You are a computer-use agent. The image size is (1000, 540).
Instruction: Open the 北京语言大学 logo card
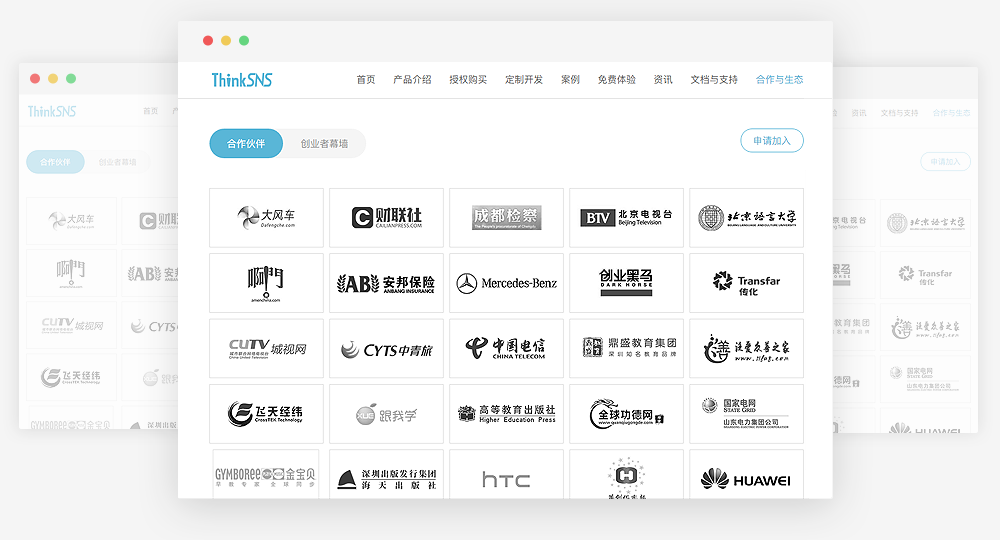coord(746,217)
